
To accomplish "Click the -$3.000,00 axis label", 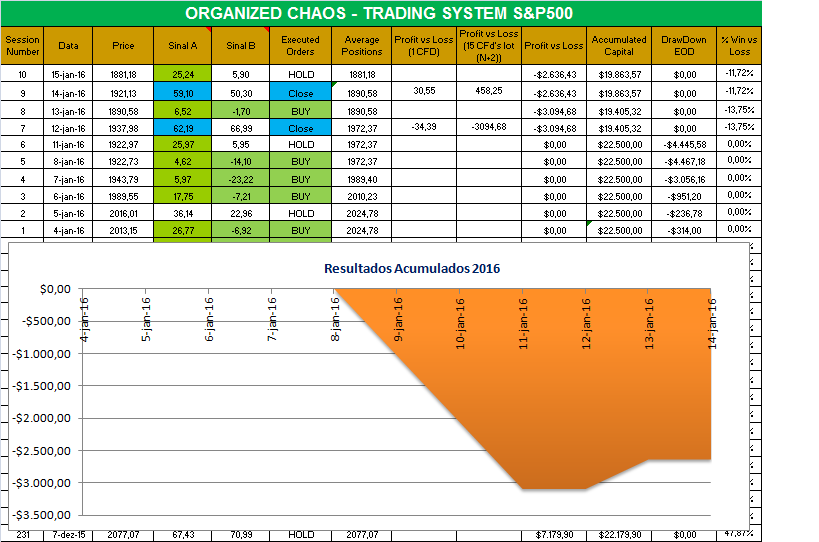I will (42, 483).
